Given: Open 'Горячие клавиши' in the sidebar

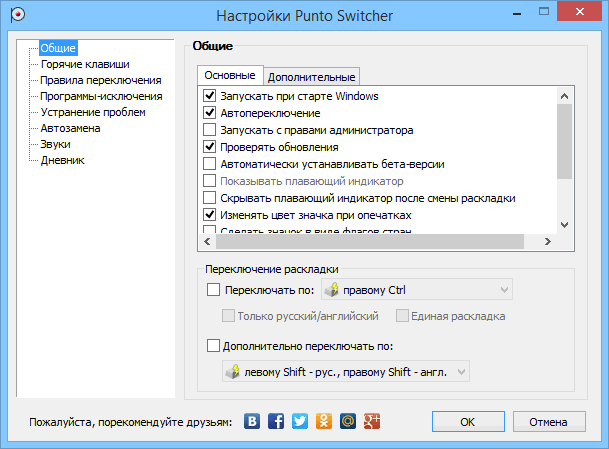Looking at the screenshot, I should 84,63.
